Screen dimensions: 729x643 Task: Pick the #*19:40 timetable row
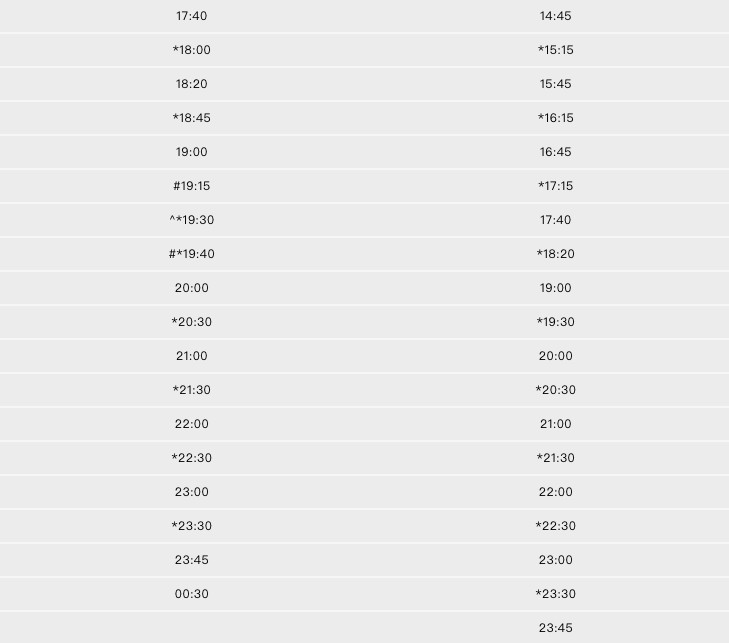pos(192,254)
